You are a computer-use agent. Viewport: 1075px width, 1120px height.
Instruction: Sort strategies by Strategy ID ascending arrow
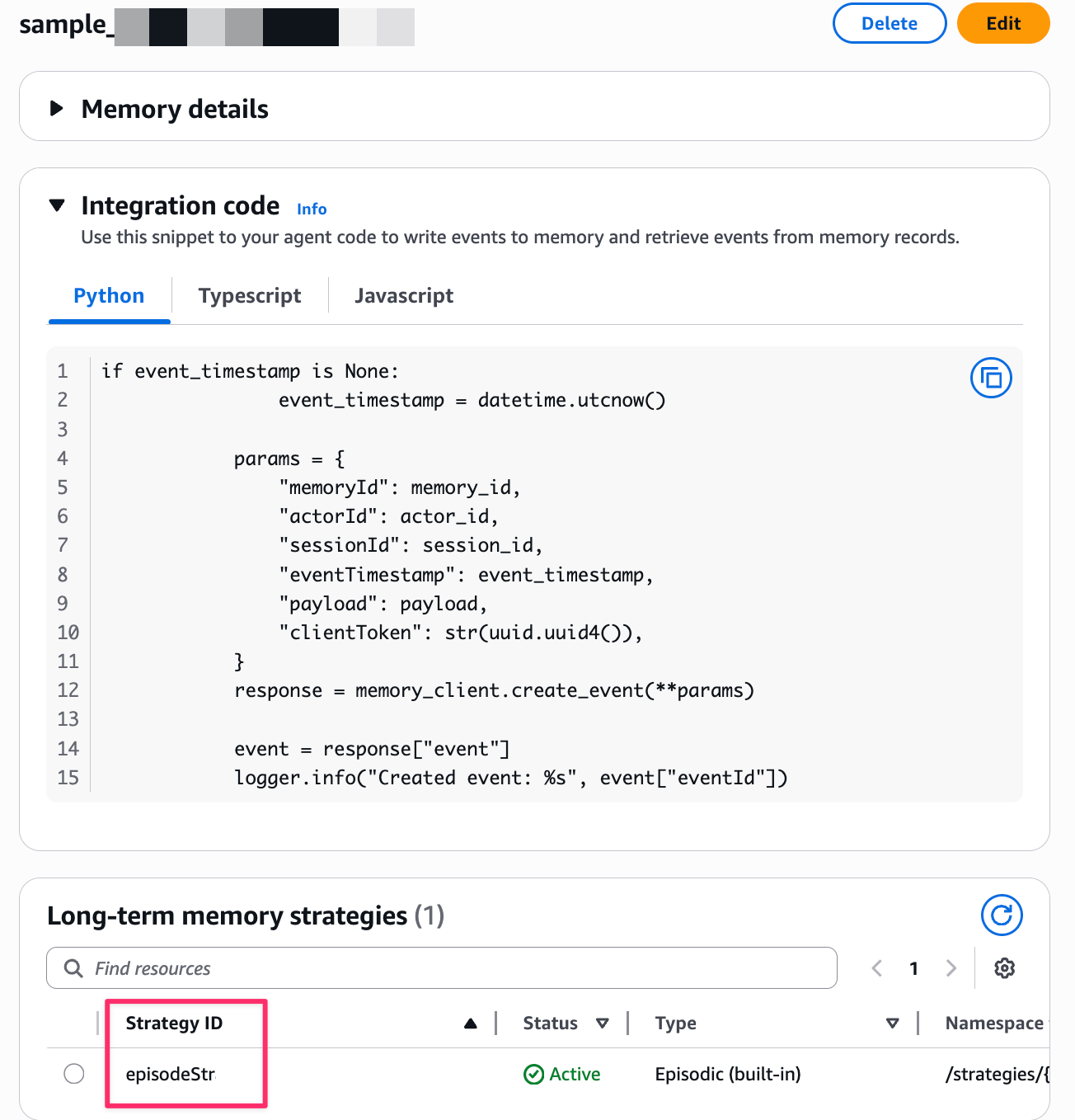coord(471,1024)
